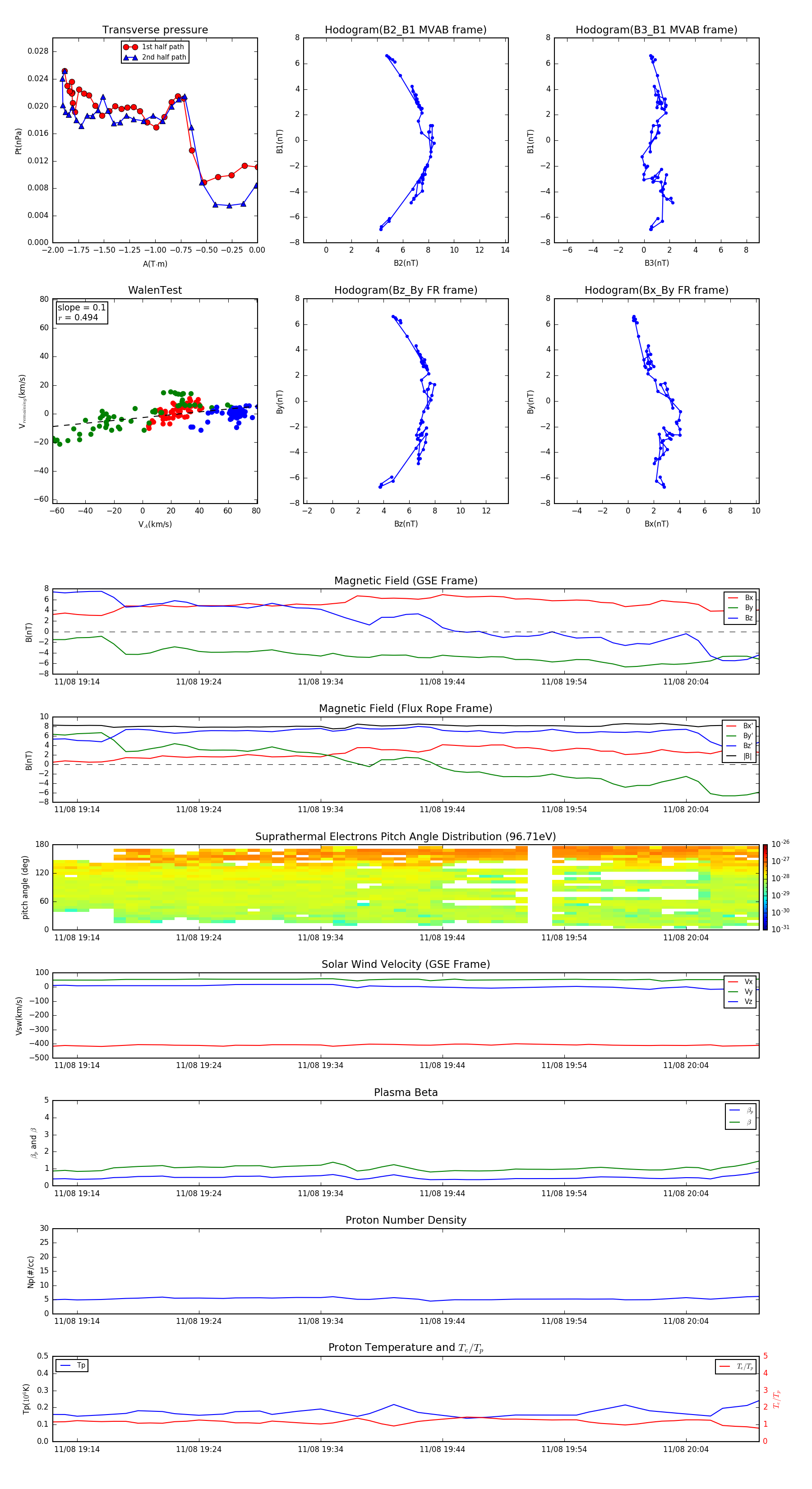This screenshot has width=812, height=1489.
Task: Click the 'Plasma Beta' plot title
Action: (x=406, y=1092)
